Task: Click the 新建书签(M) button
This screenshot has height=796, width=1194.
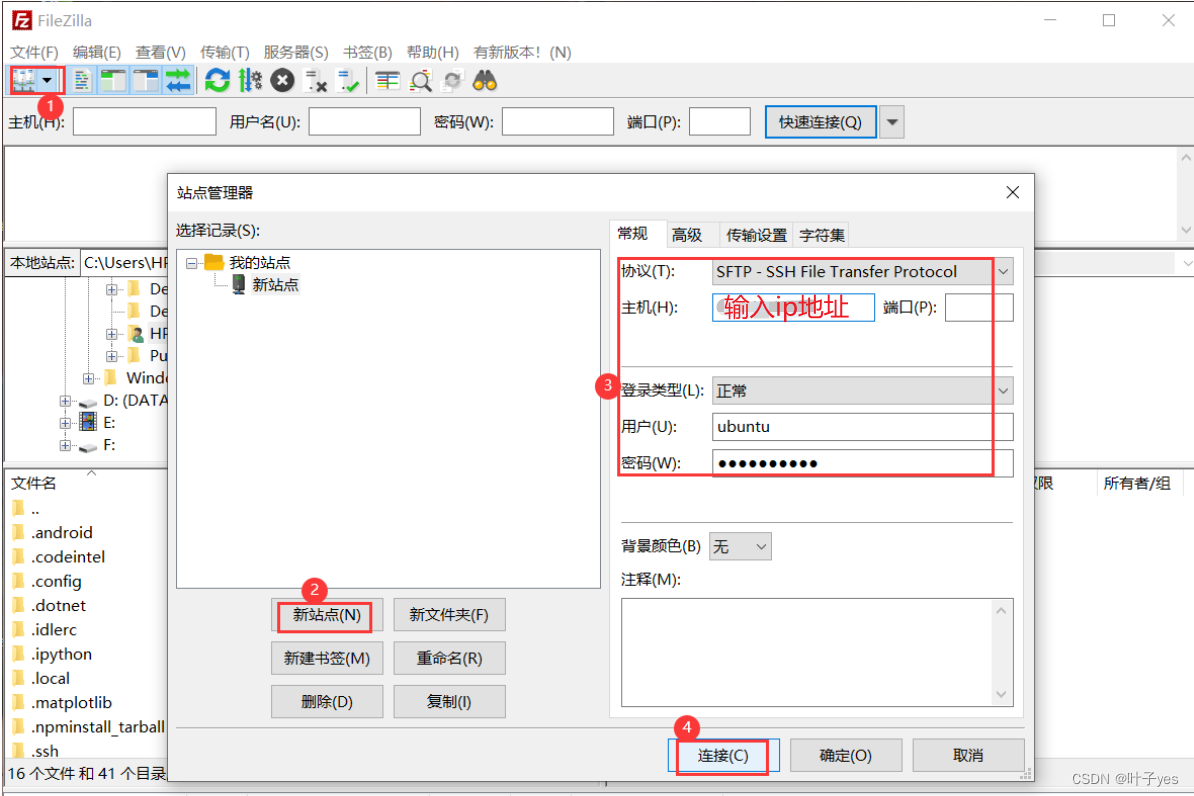Action: point(327,658)
